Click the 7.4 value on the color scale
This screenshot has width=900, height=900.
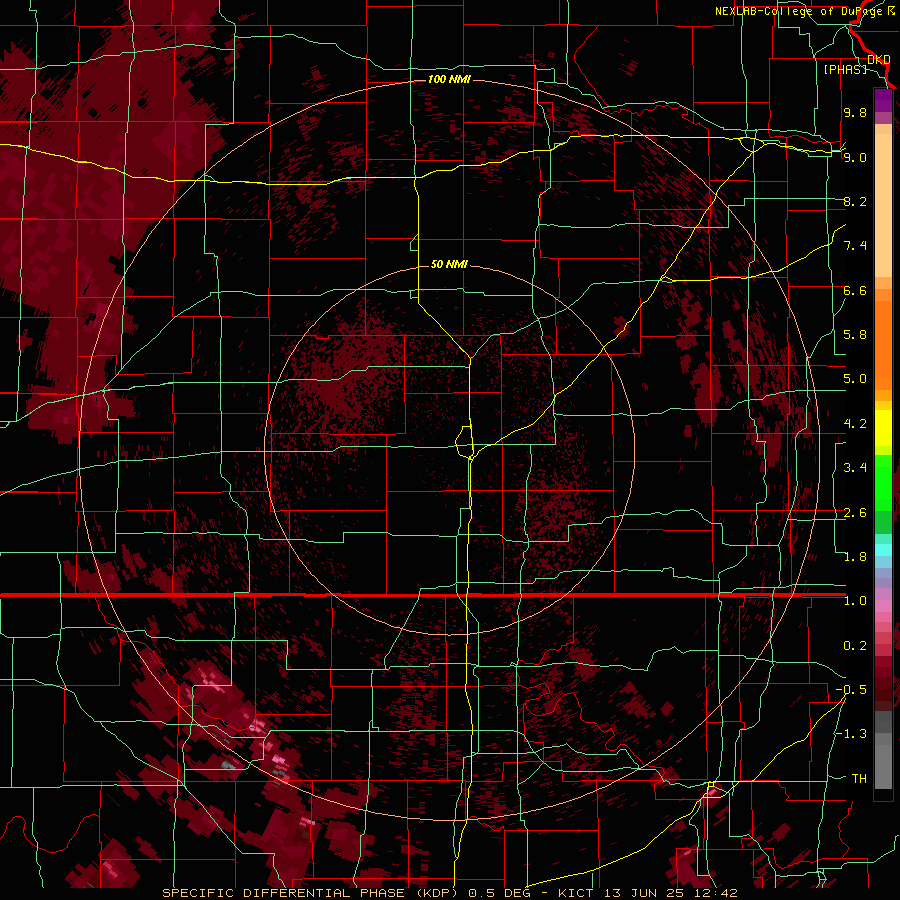pyautogui.click(x=855, y=246)
